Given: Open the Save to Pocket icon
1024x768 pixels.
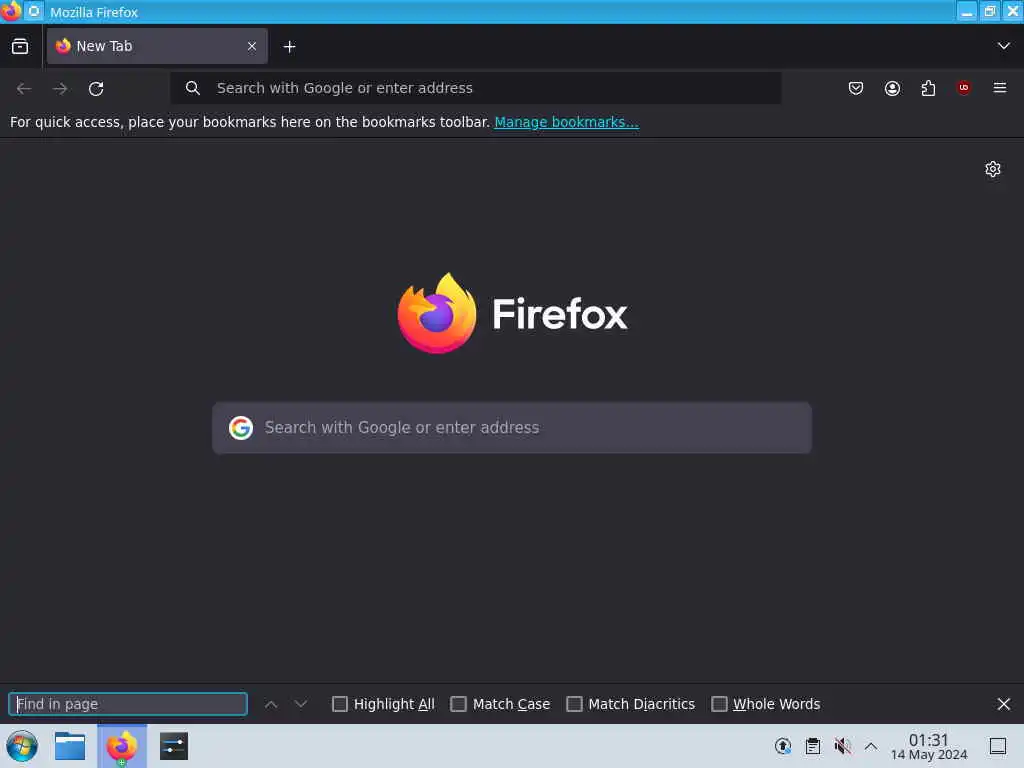Looking at the screenshot, I should point(856,88).
